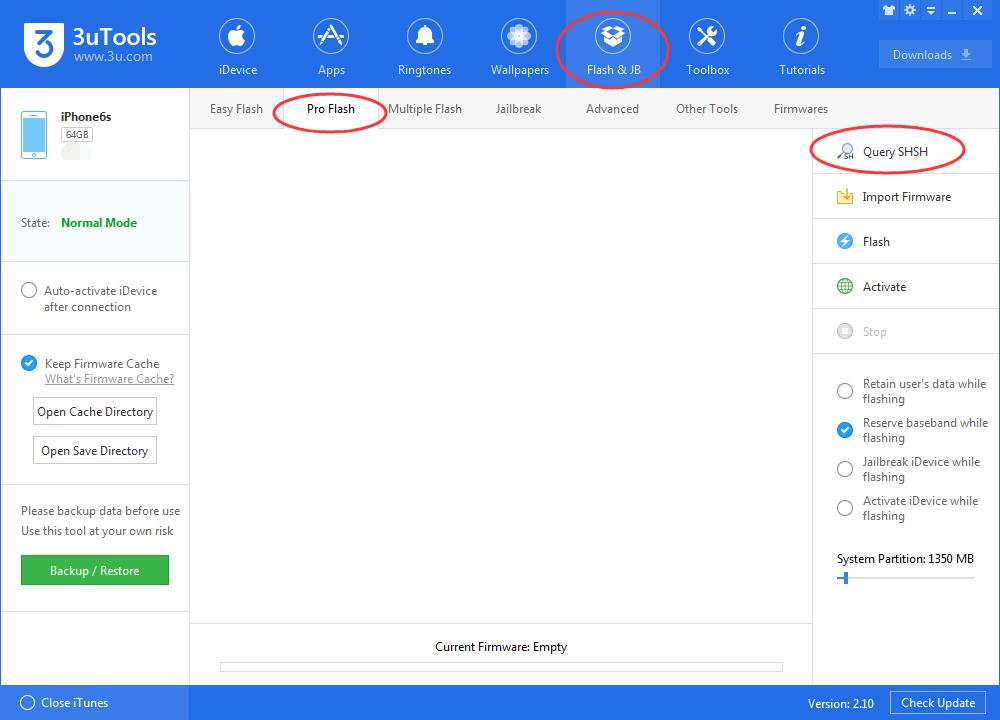The height and width of the screenshot is (720, 1000).
Task: Click the green Backup / Restore button
Action: coord(94,570)
